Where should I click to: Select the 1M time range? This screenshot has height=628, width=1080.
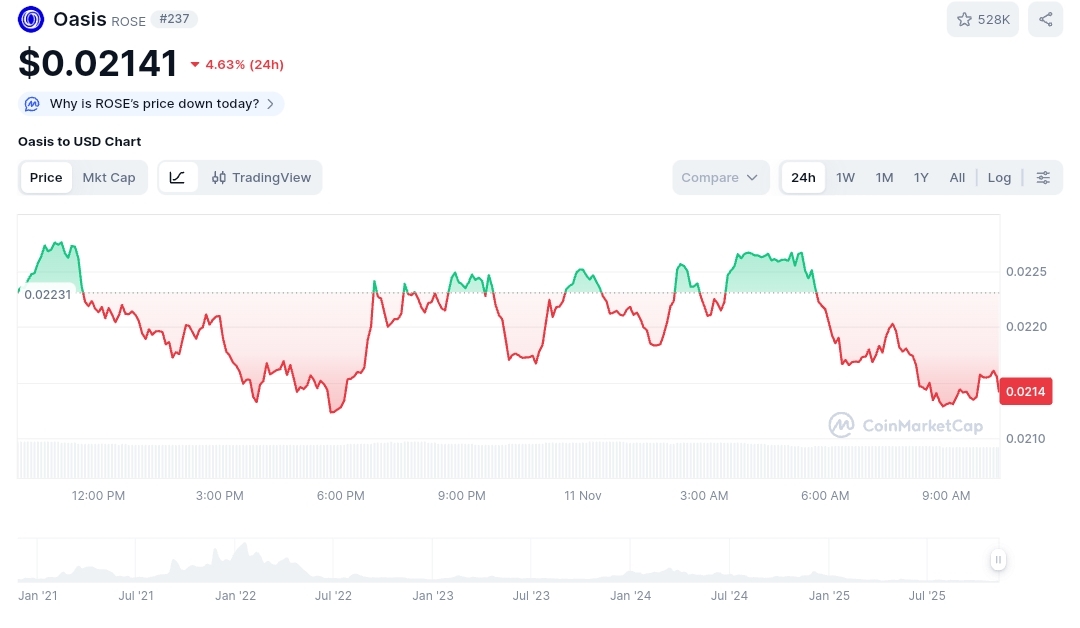click(884, 178)
